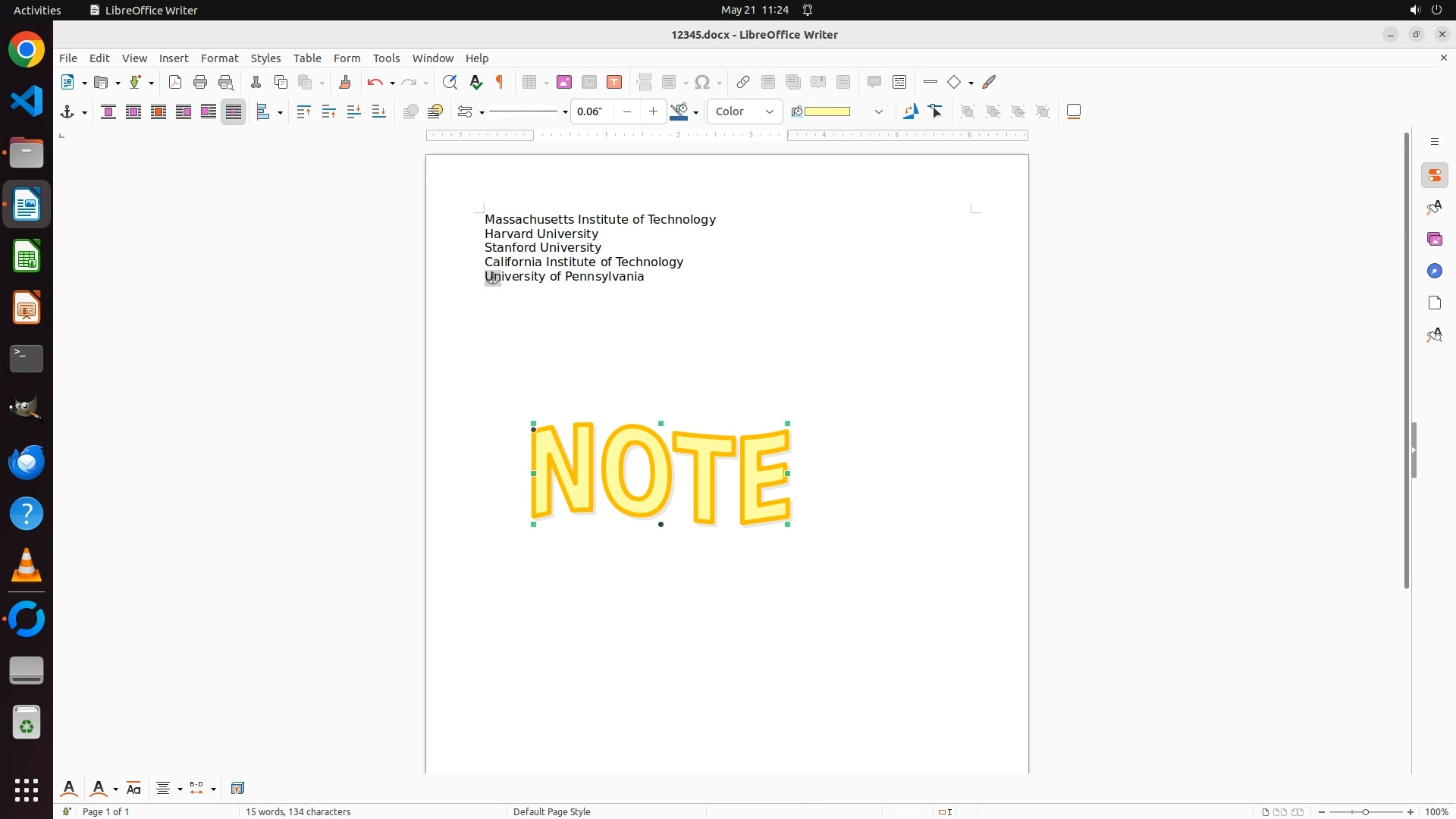This screenshot has width=1456, height=819.
Task: Click the Default Page Style status label
Action: (551, 811)
